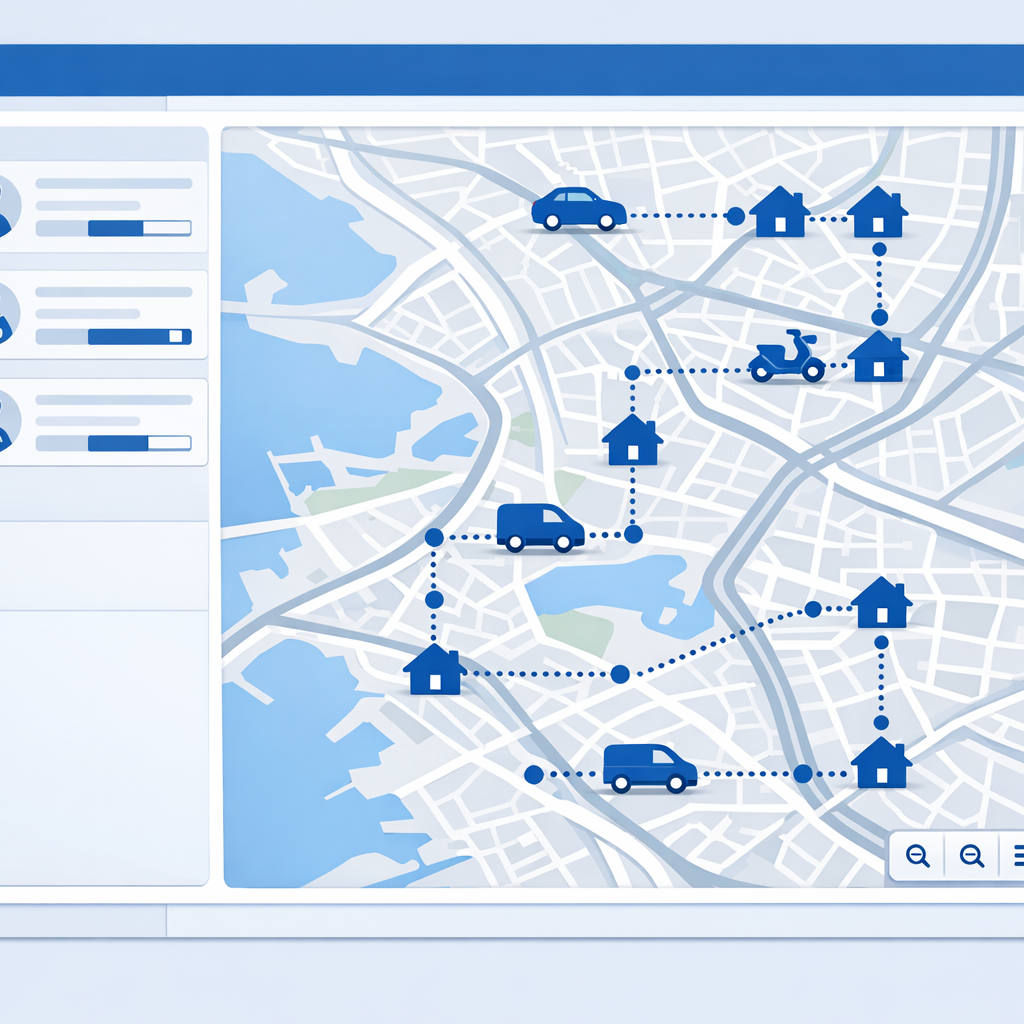The height and width of the screenshot is (1024, 1024).
Task: Click the house icon right of the scooter
Action: (x=878, y=357)
